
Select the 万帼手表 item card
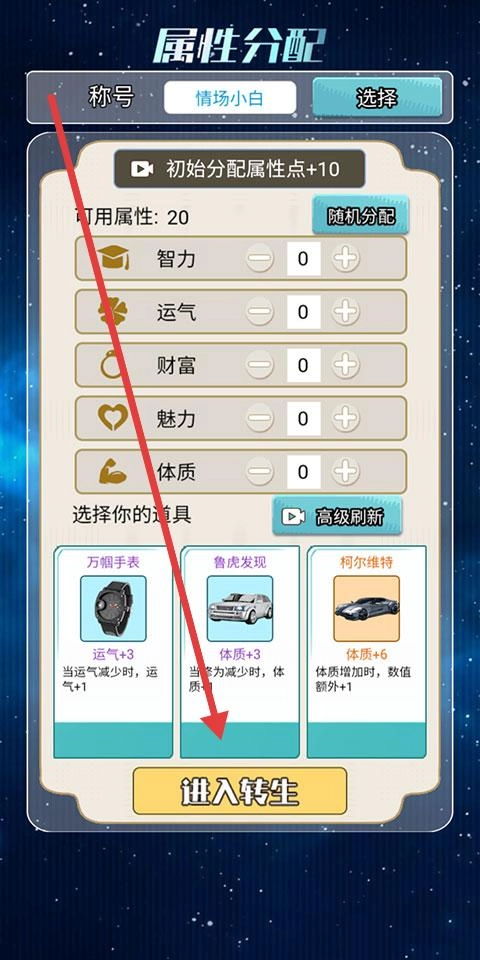(x=113, y=652)
